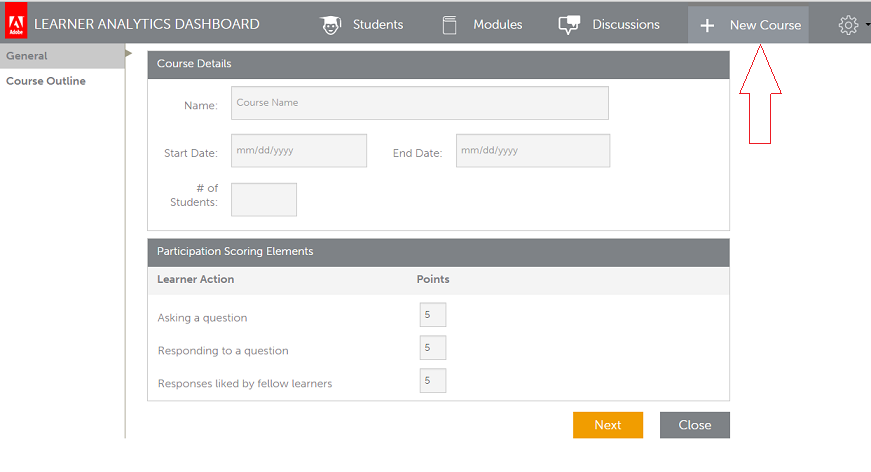The height and width of the screenshot is (472, 871).
Task: Go to the Discussions menu
Action: click(x=625, y=25)
